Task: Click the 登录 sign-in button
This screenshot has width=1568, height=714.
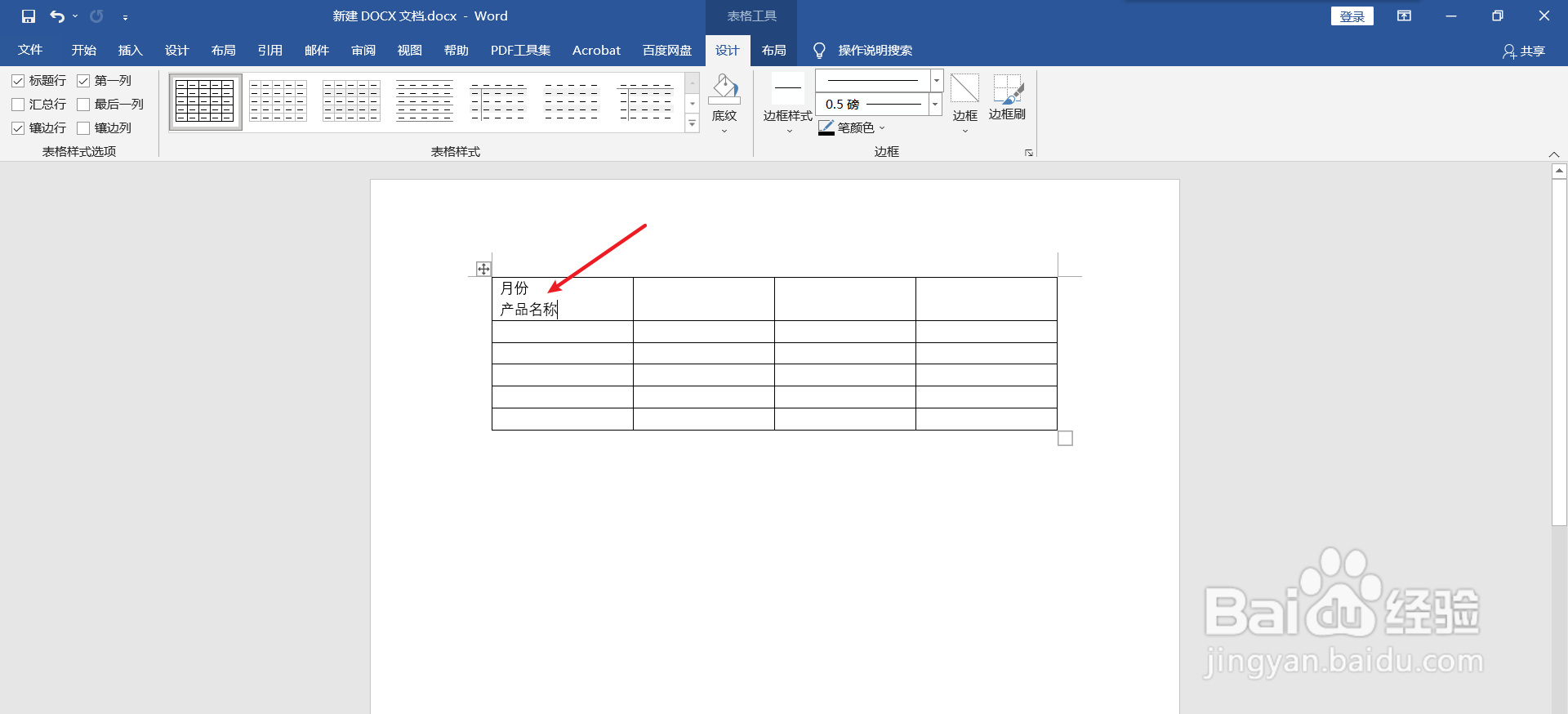Action: tap(1352, 16)
